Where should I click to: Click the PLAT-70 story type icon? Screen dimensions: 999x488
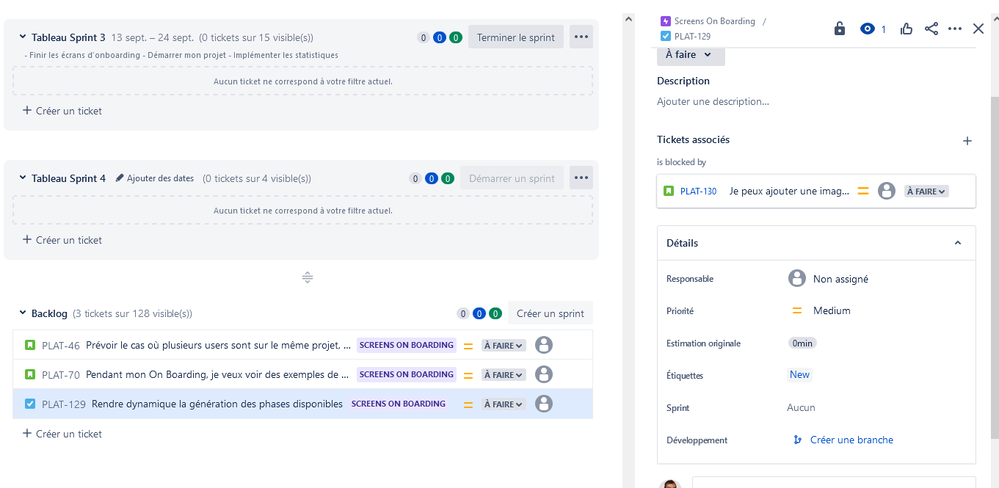tap(30, 374)
